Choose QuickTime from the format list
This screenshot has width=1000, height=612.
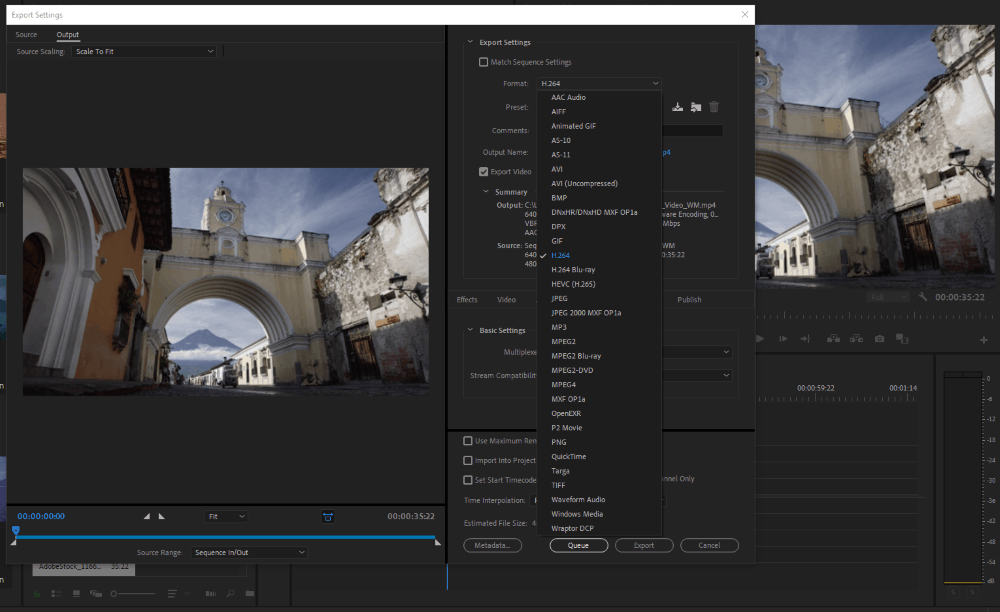coord(599,456)
